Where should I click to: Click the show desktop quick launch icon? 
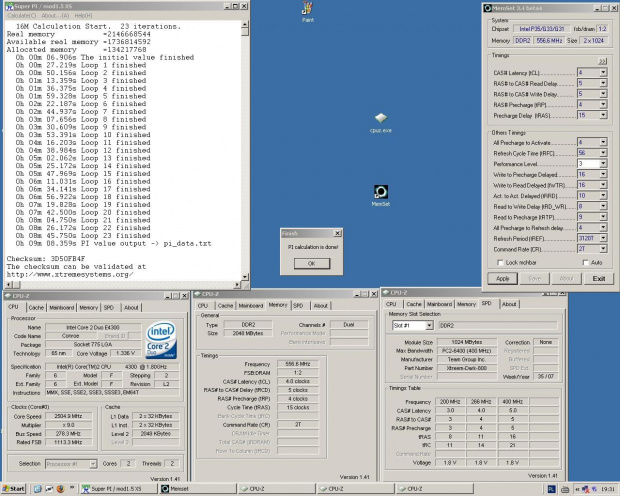coord(38,489)
